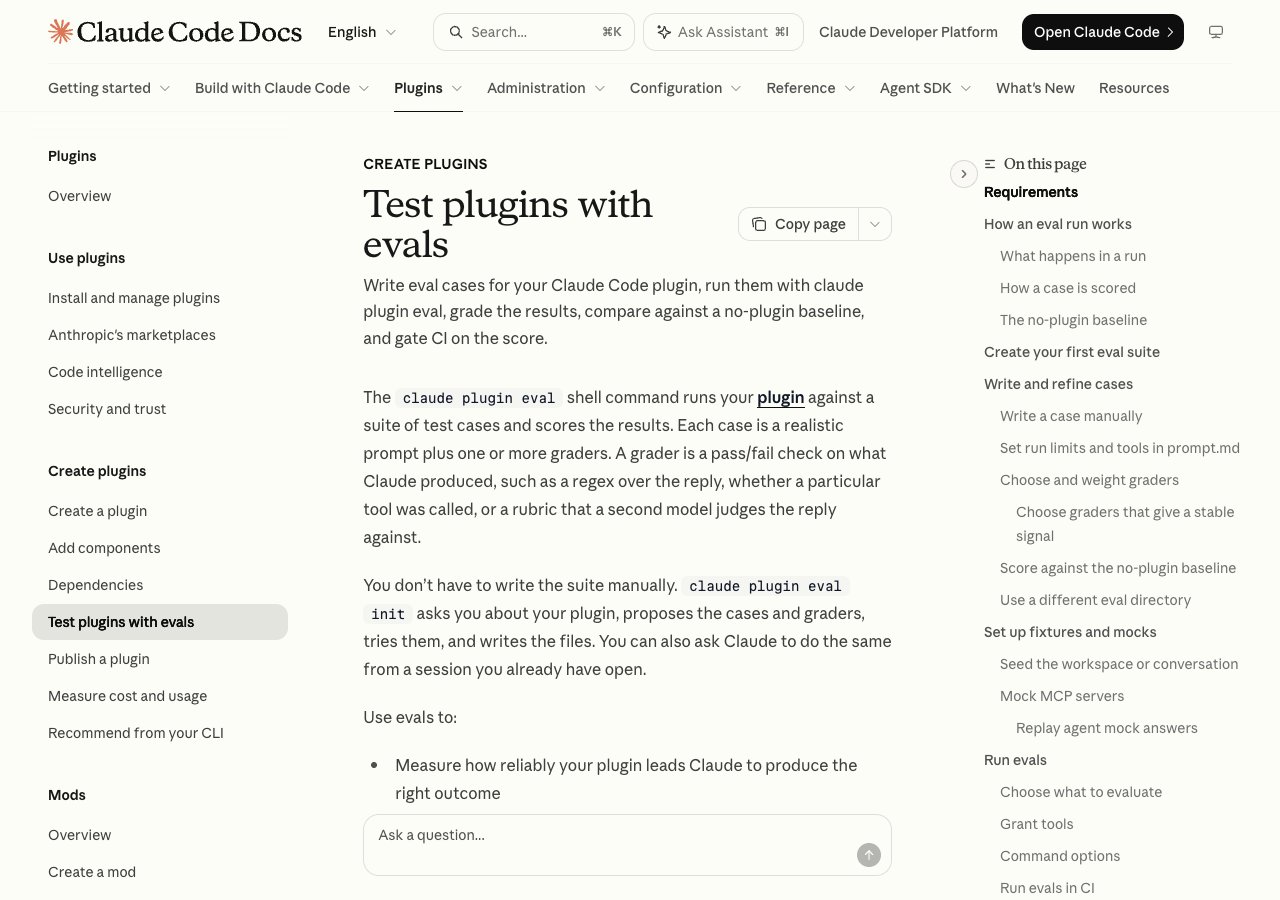Click the copy icon in Copy page

760,224
